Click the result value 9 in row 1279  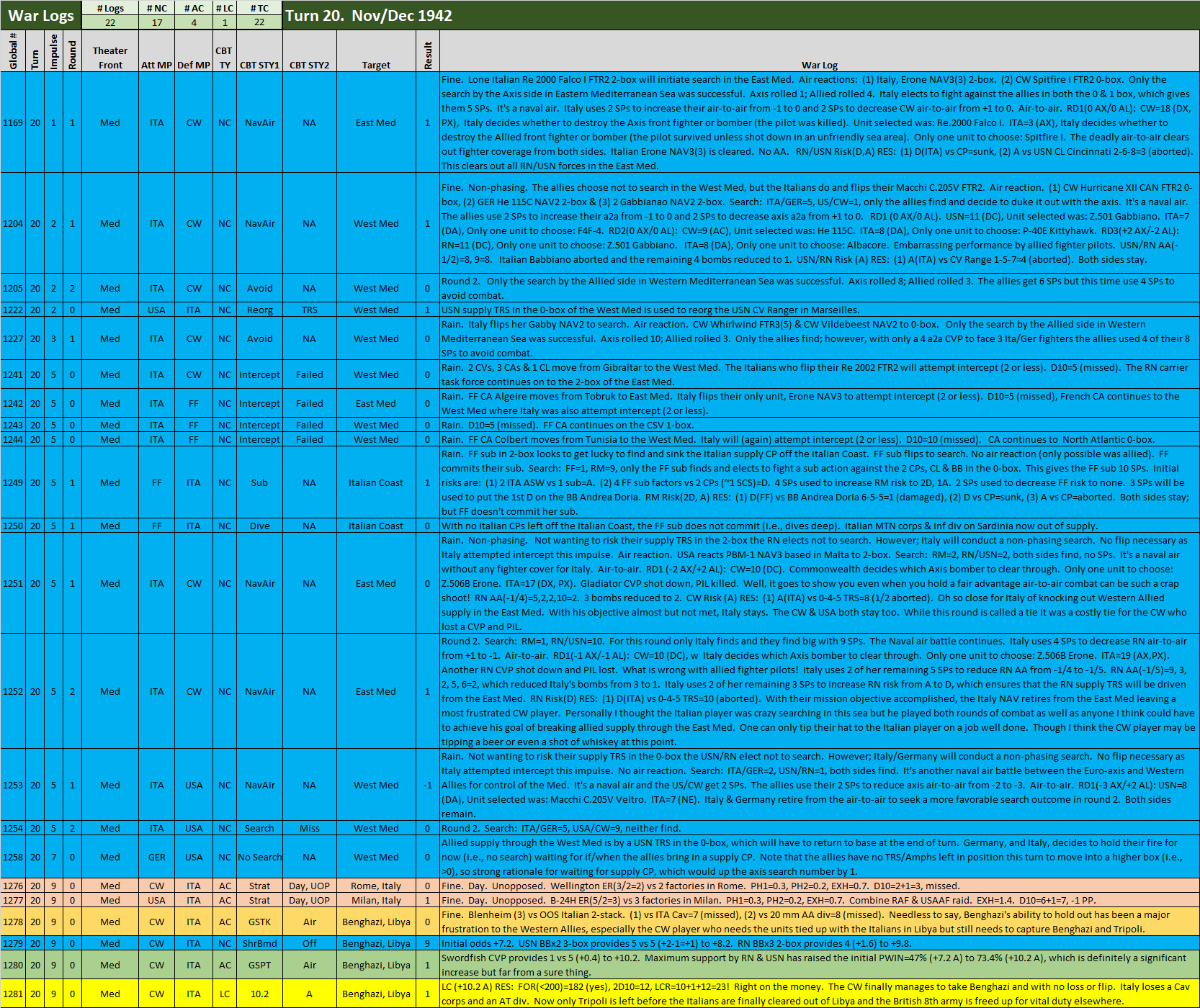click(428, 943)
